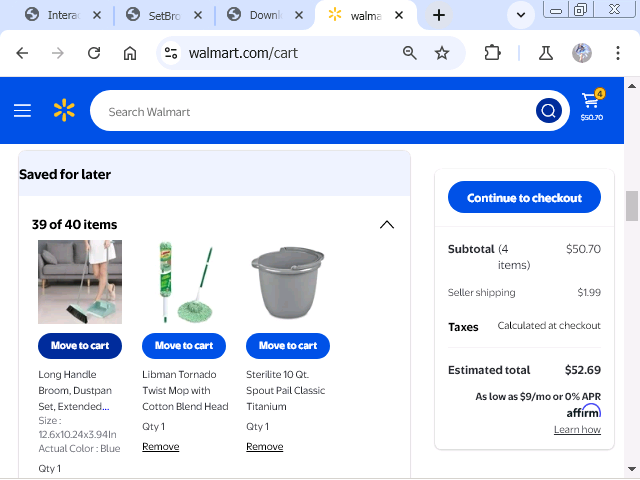The height and width of the screenshot is (480, 640).
Task: Click the Estimated total $52.69 amount
Action: click(x=583, y=370)
